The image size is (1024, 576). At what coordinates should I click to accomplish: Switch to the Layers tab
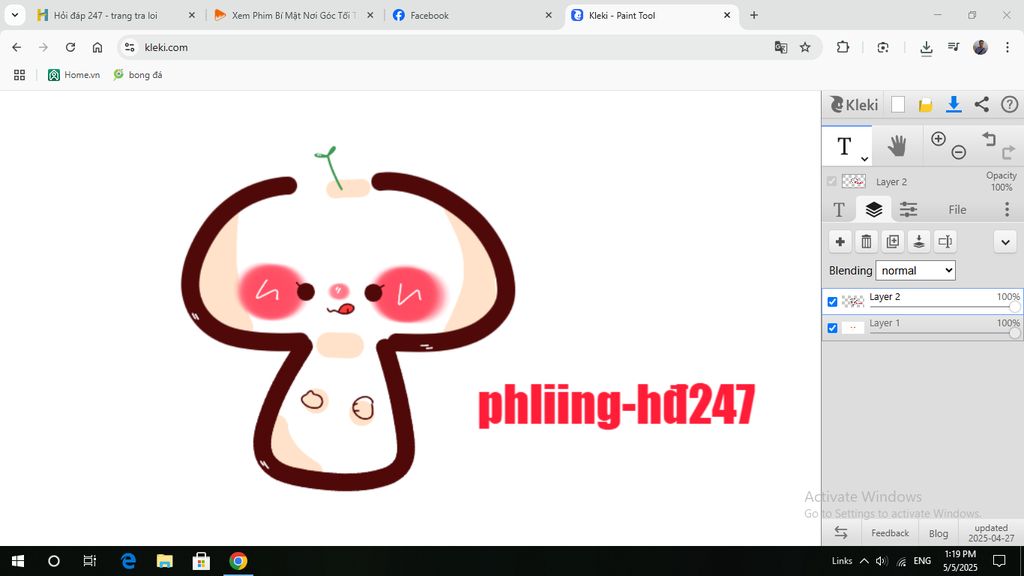(874, 210)
